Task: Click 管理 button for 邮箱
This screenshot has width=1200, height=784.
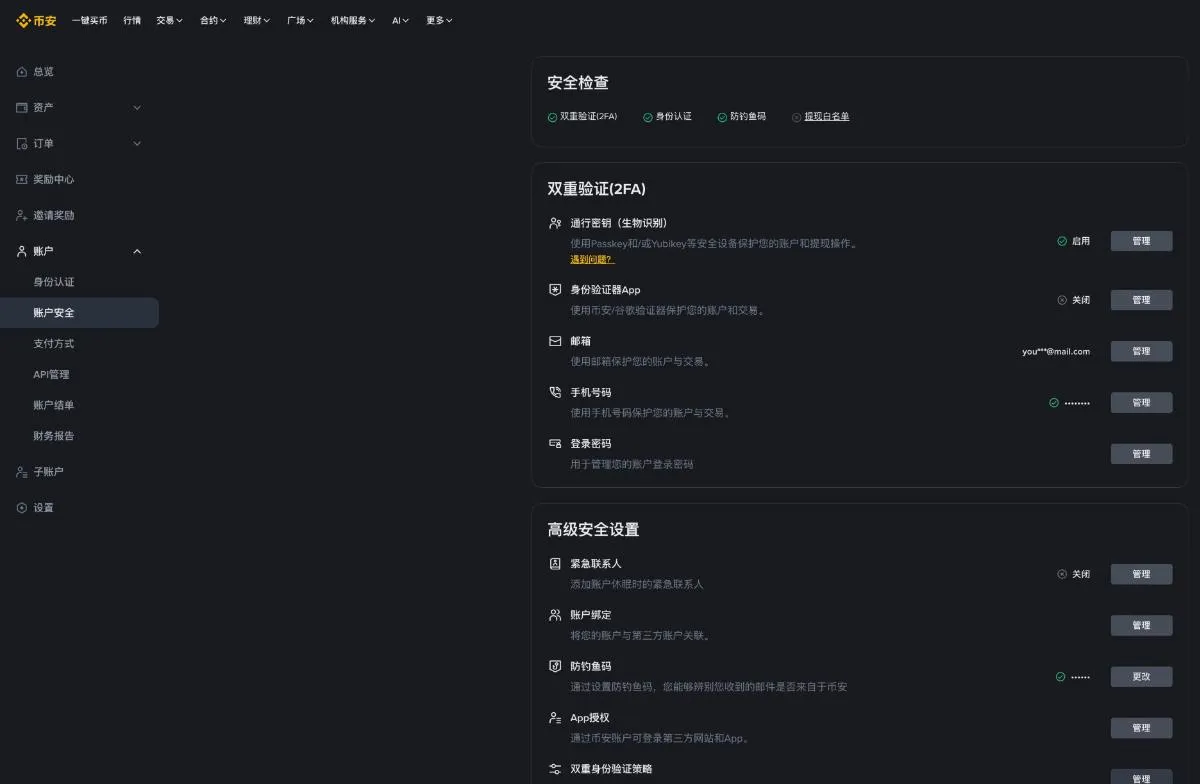Action: click(x=1141, y=351)
